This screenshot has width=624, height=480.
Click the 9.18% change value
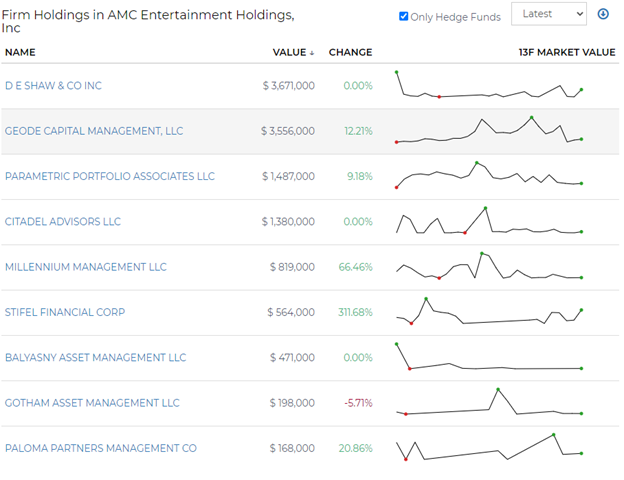pos(360,176)
